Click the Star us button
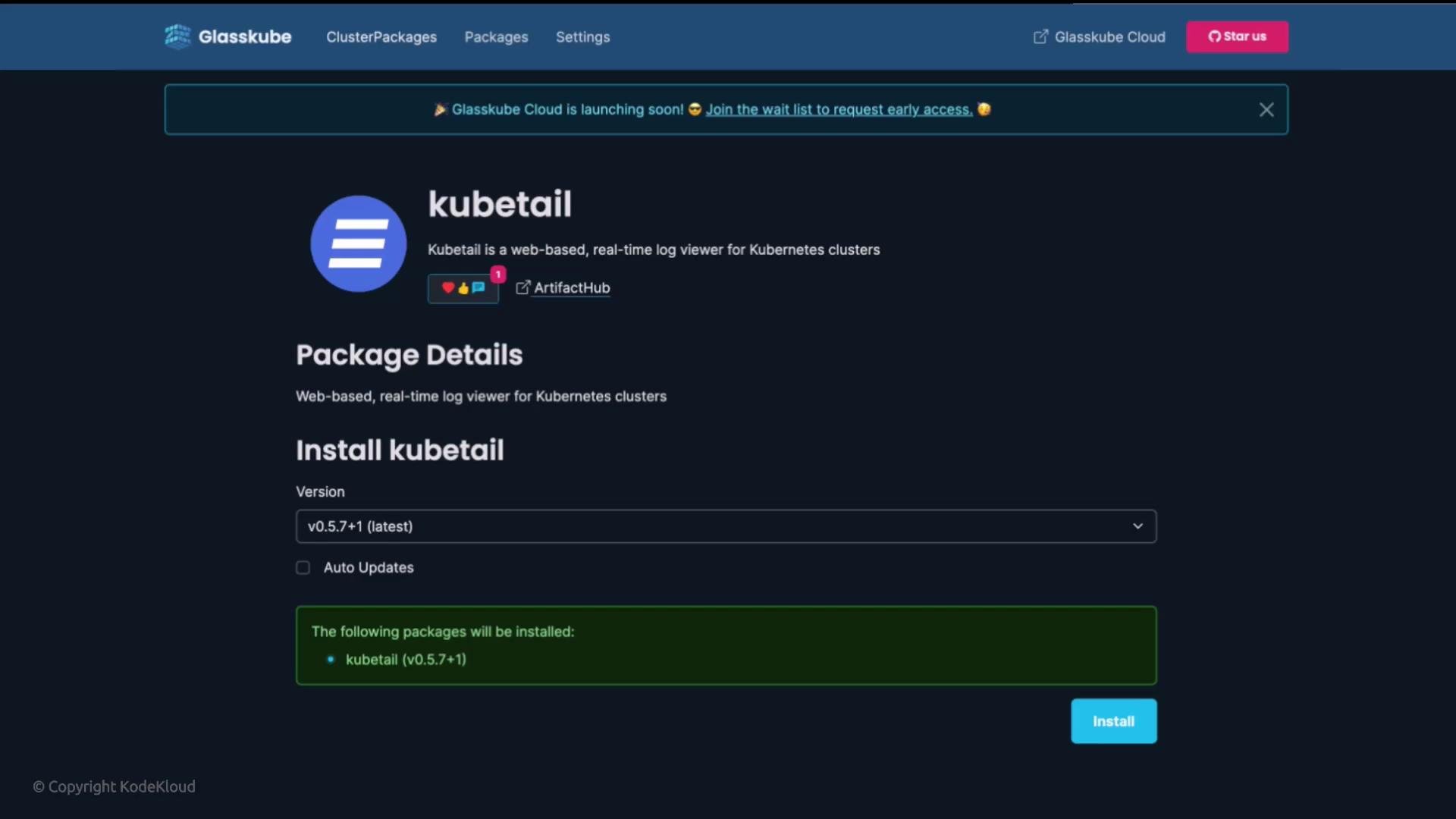Viewport: 1456px width, 819px height. tap(1237, 36)
